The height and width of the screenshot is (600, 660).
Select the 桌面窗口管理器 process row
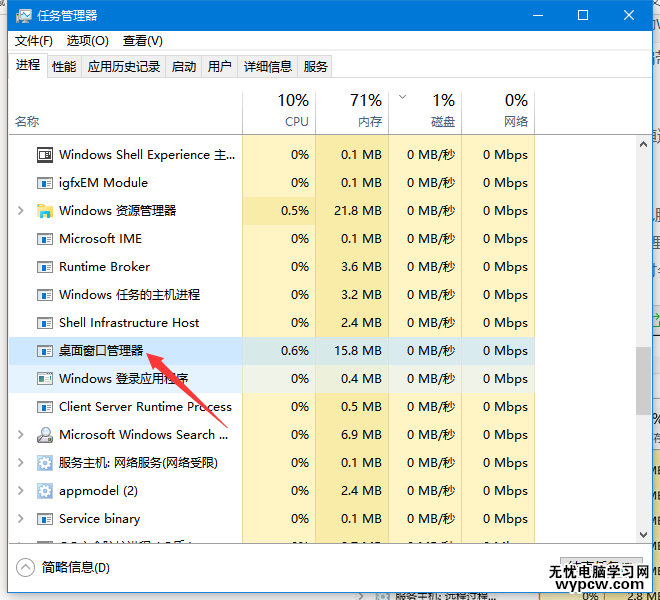[x=272, y=351]
